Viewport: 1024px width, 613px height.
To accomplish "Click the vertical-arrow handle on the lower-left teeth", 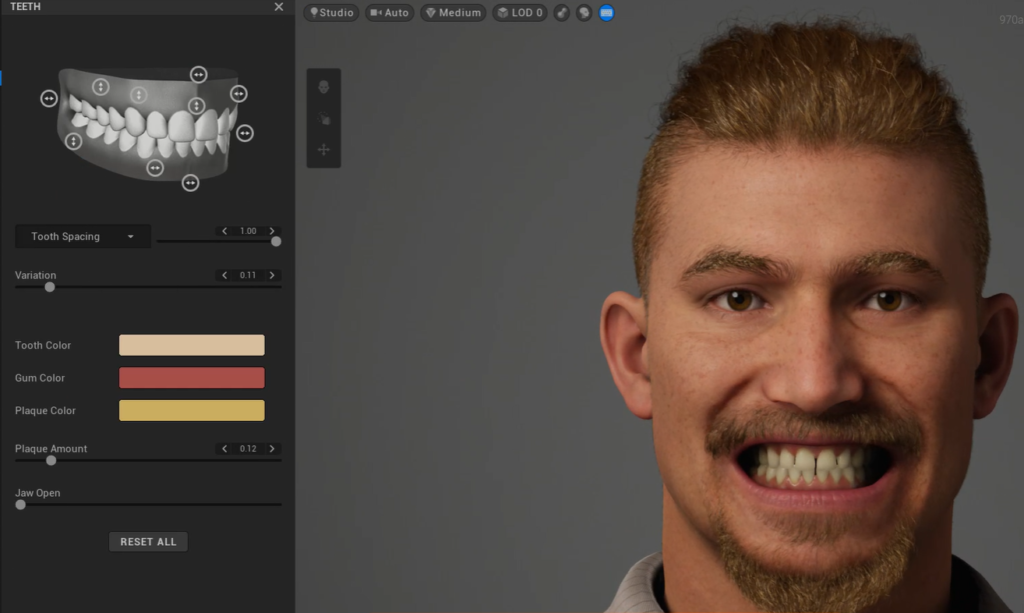I will tap(73, 141).
